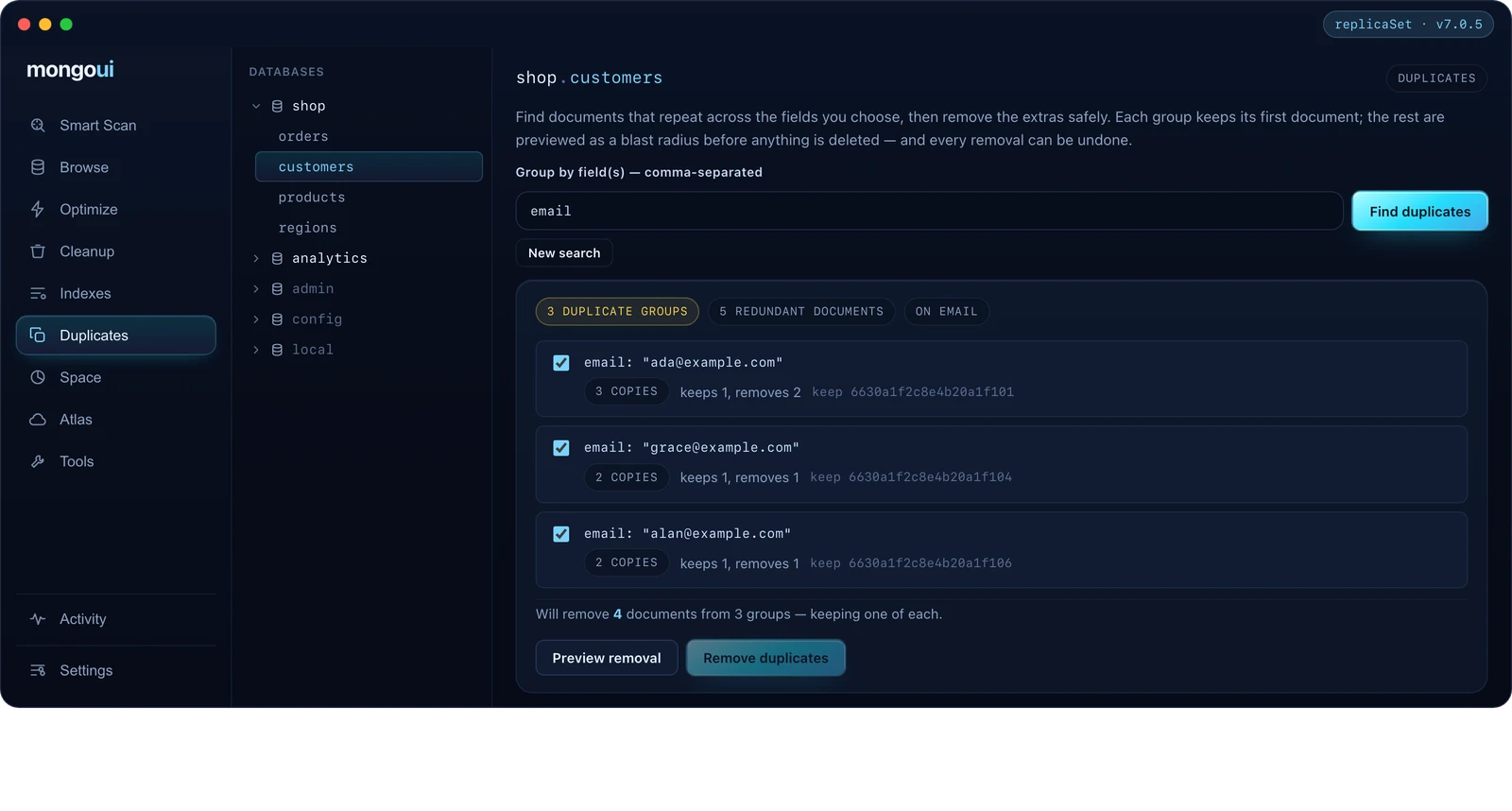Screen dimensions: 1512x811
Task: Click the admin database cylinder icon
Action: pos(277,288)
